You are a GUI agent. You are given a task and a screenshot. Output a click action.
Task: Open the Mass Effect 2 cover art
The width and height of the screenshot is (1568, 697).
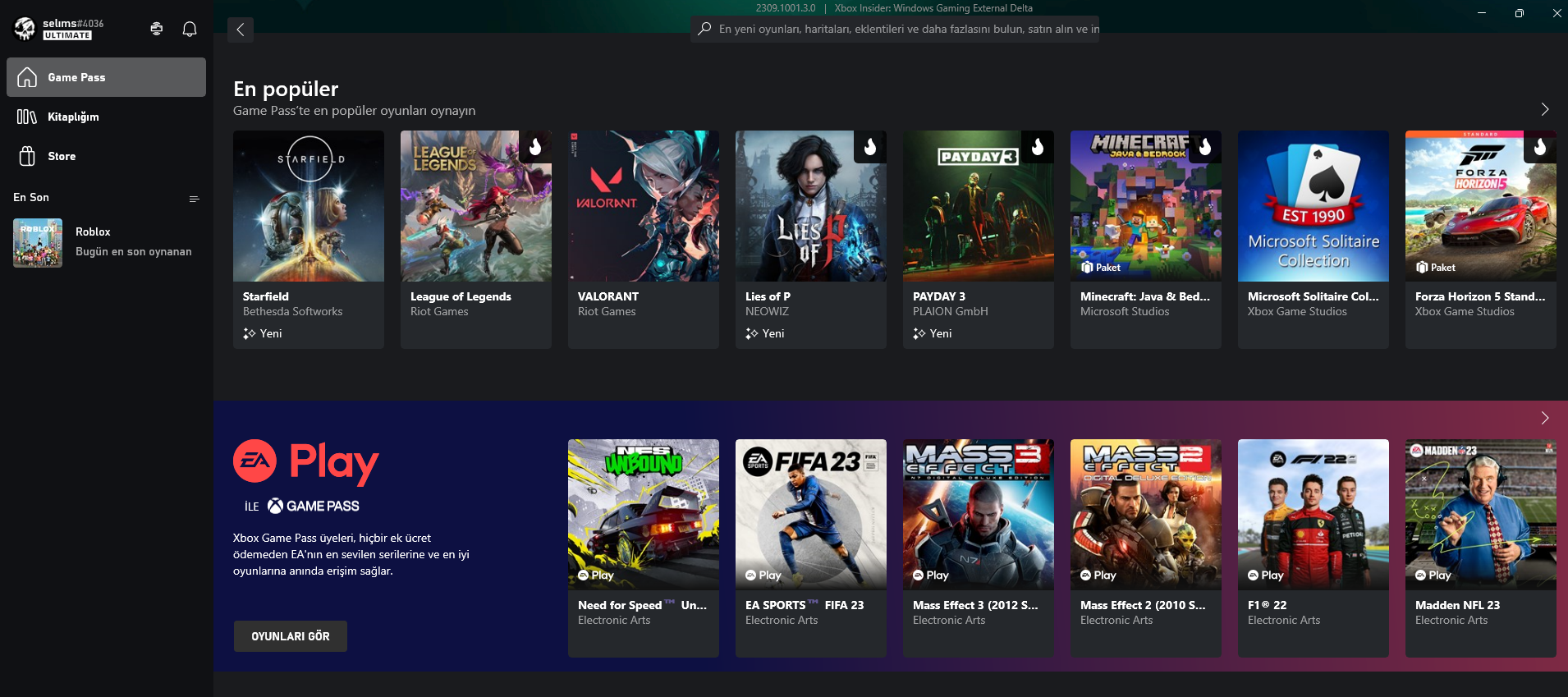1146,515
